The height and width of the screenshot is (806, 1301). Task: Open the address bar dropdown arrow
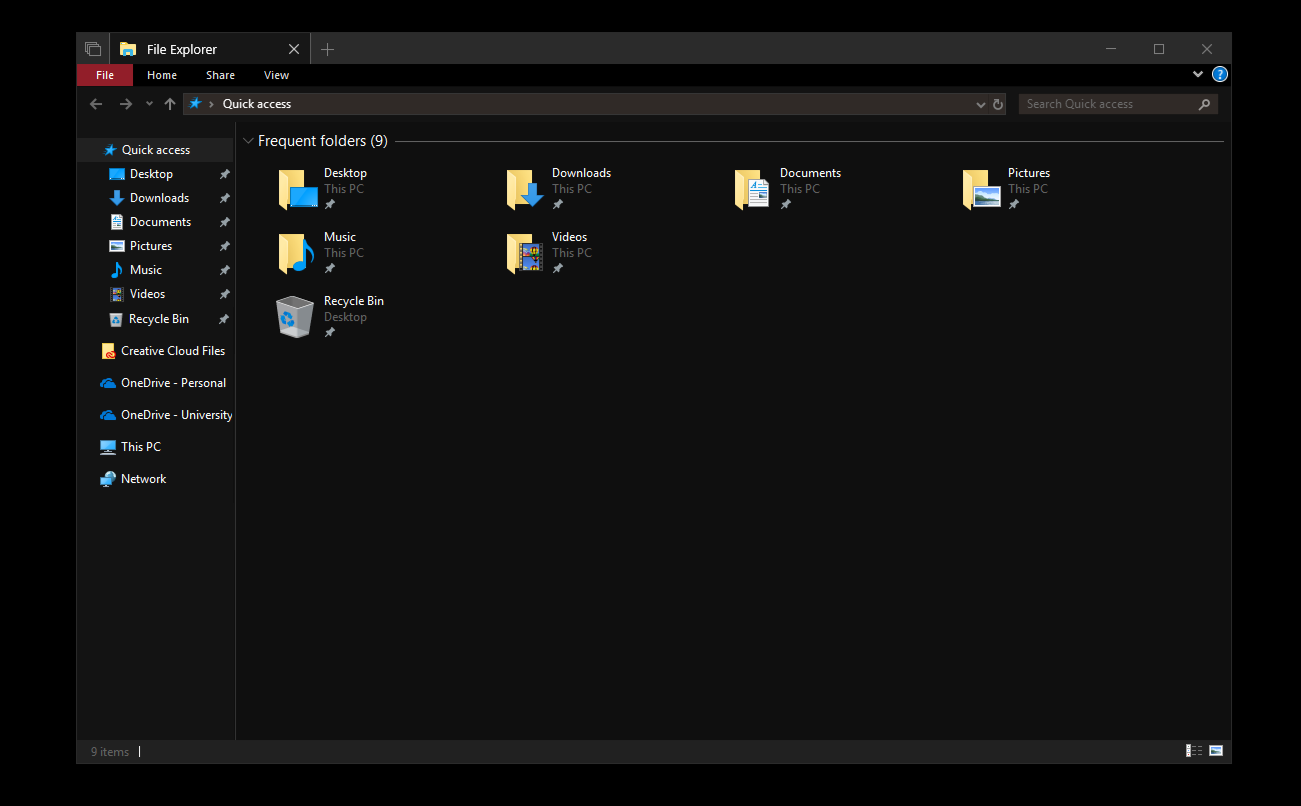(980, 103)
